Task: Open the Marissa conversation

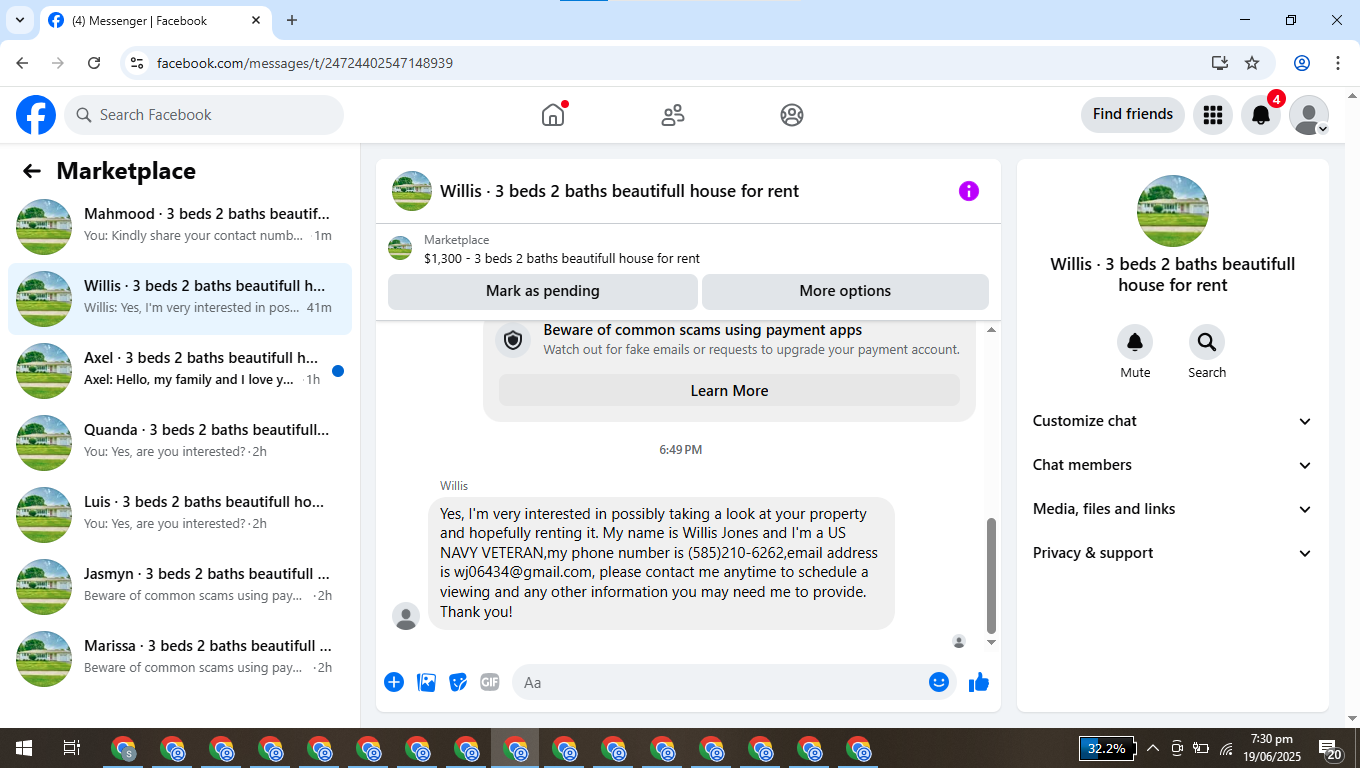Action: tap(180, 659)
